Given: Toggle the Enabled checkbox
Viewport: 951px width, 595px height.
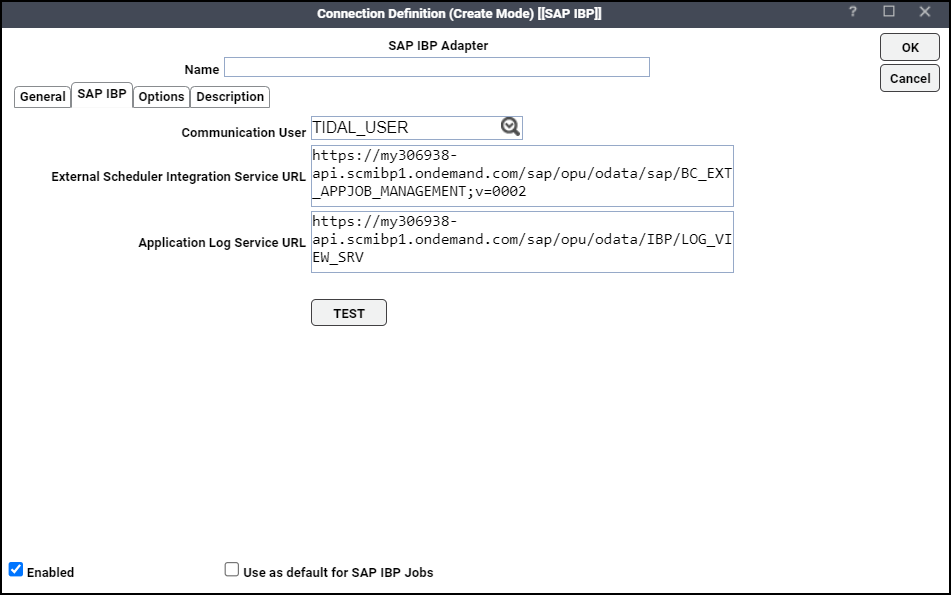Looking at the screenshot, I should 16,570.
